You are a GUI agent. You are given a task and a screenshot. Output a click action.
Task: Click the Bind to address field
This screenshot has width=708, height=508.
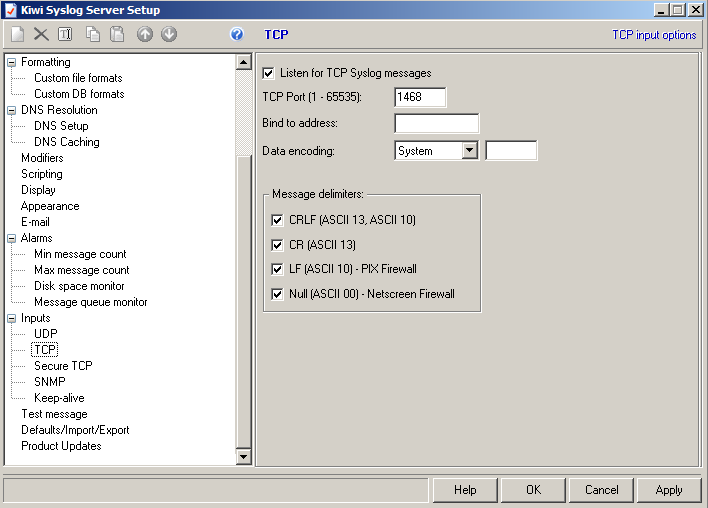(x=437, y=123)
